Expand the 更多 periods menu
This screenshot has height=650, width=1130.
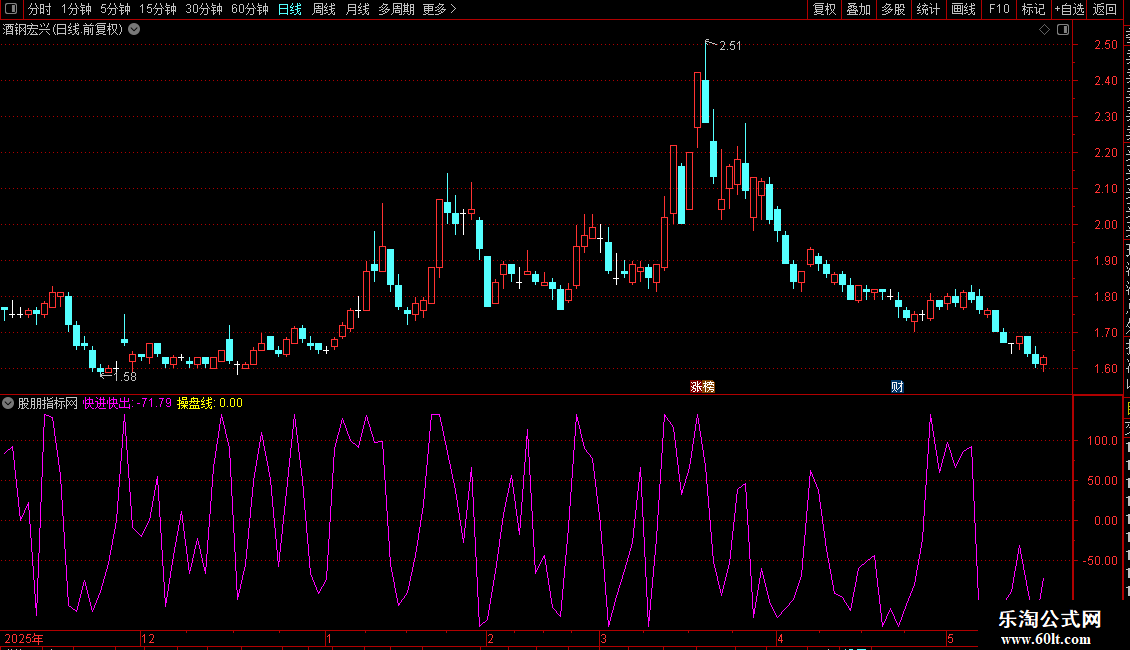coord(439,9)
